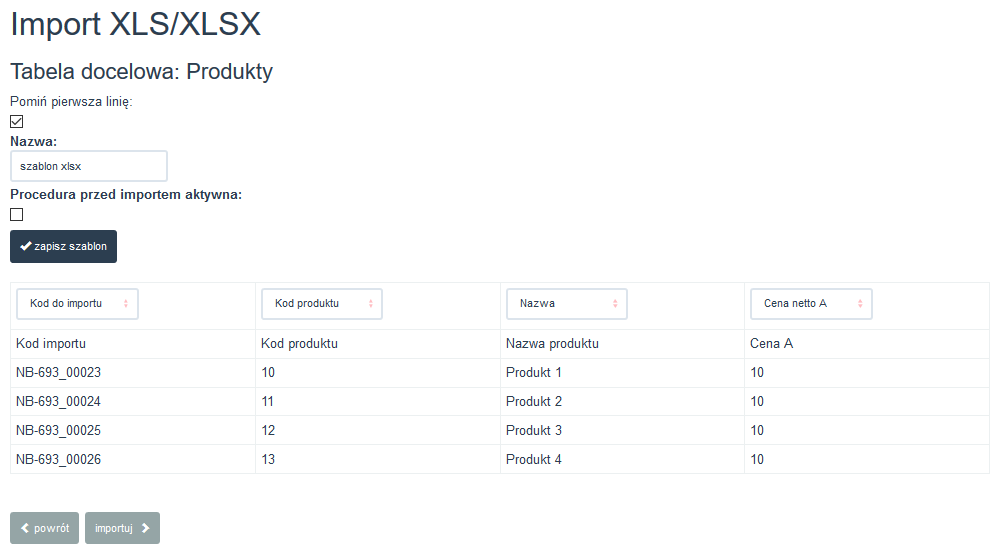Open the Kod produktu column dropdown
Viewport: 1006px width, 553px height.
coord(322,303)
